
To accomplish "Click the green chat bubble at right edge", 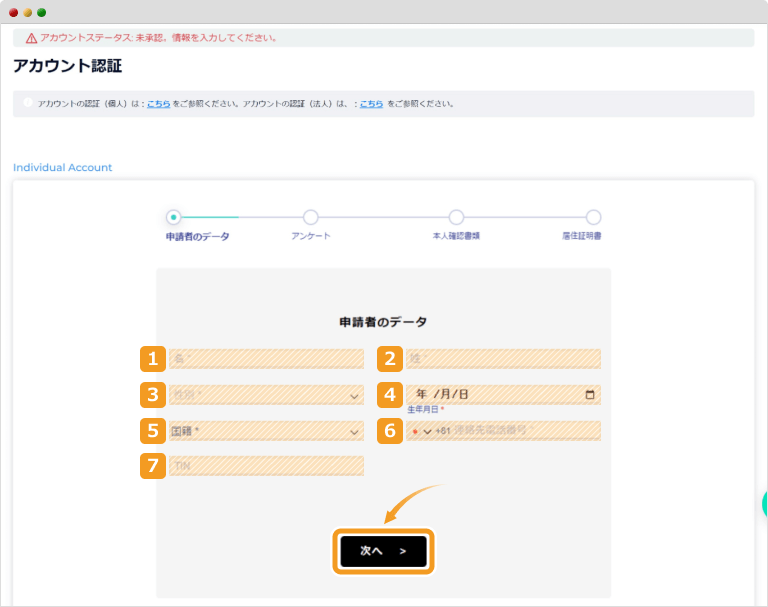I will (765, 504).
